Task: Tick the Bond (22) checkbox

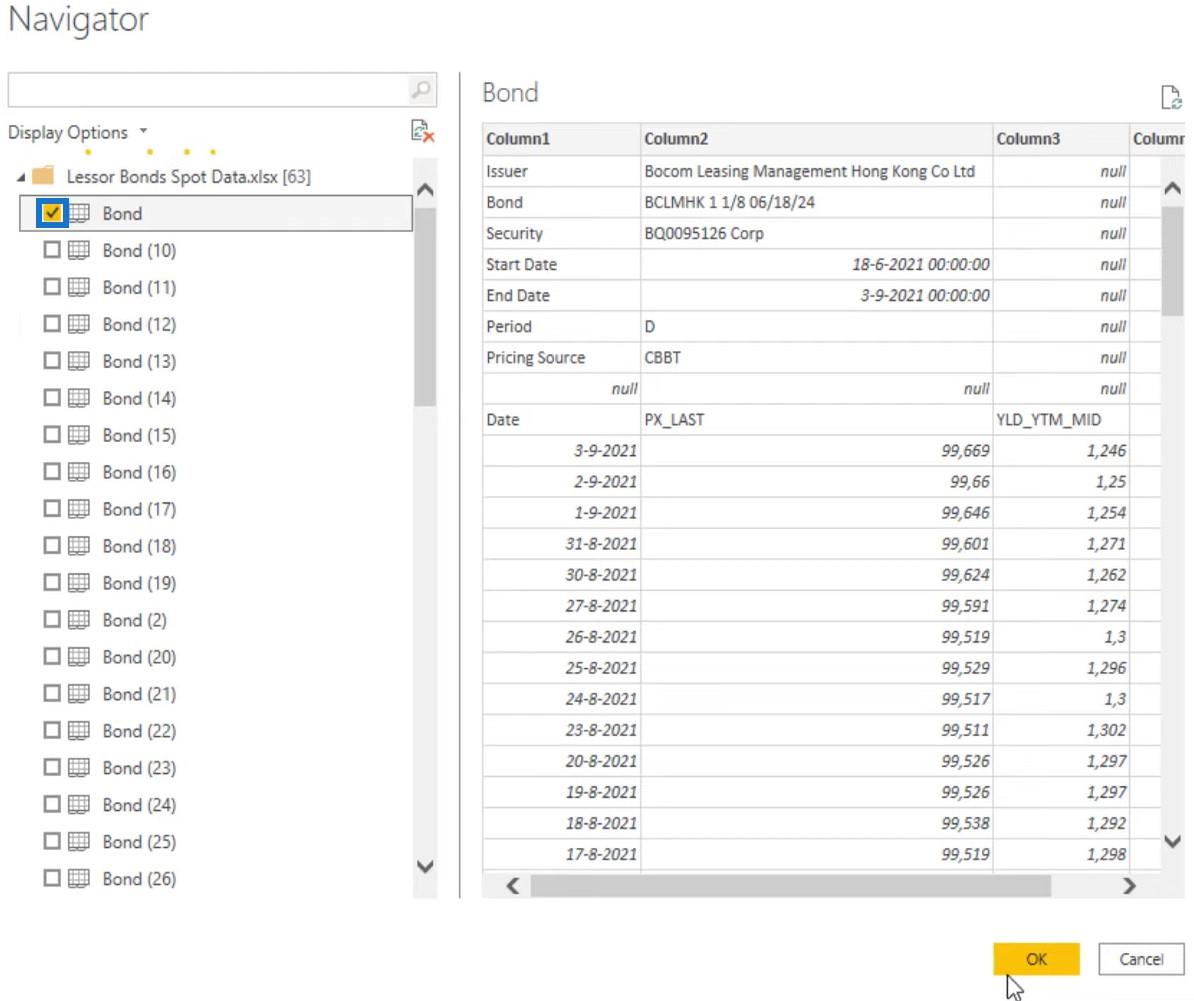Action: point(52,731)
